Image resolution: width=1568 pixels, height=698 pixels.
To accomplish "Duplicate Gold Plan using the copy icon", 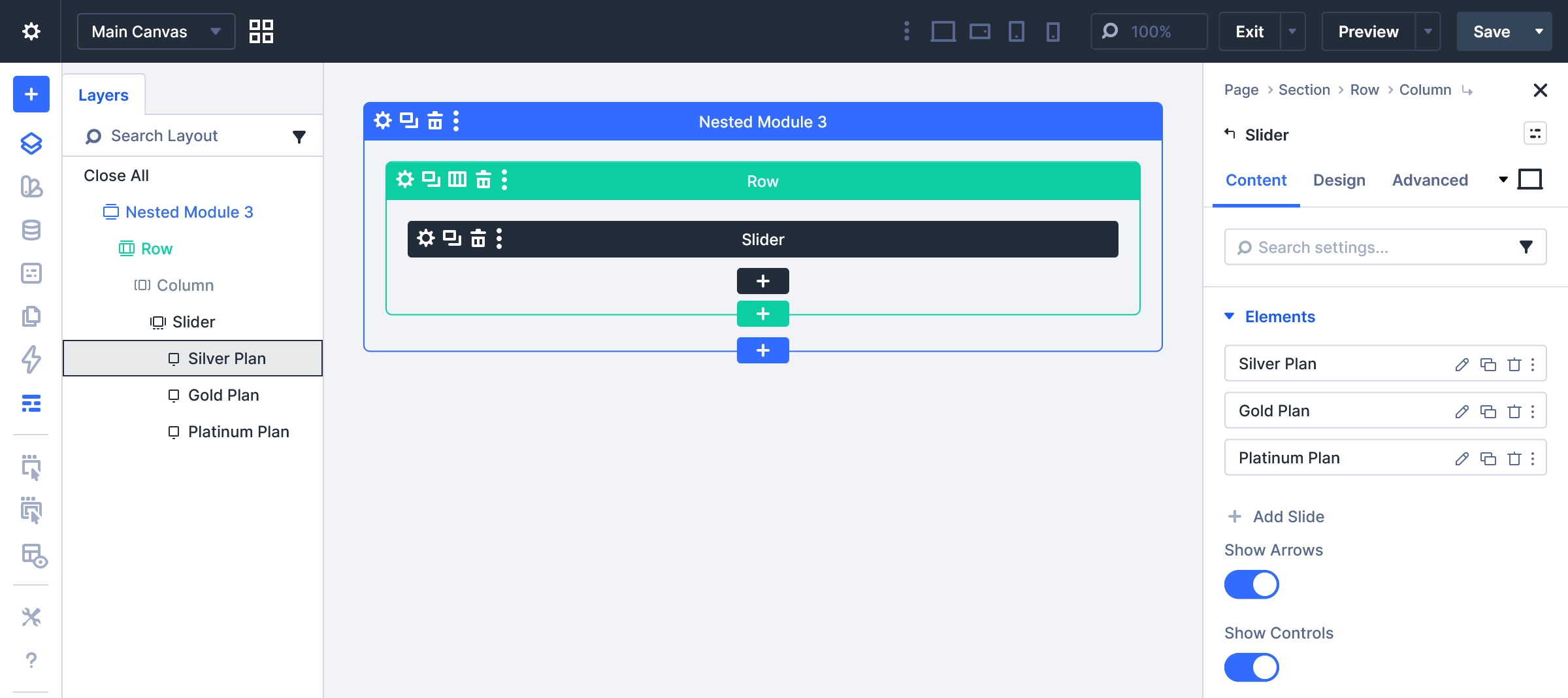I will point(1490,410).
